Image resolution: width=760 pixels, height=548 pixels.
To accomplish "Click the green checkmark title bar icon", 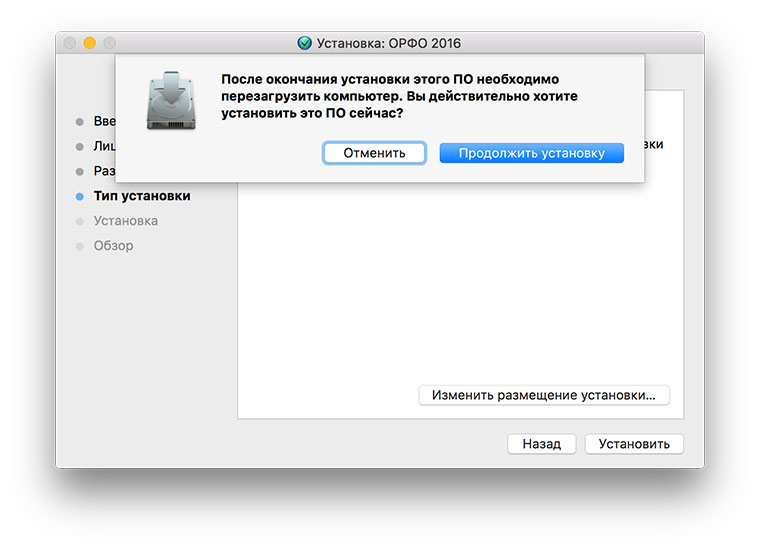I will click(304, 43).
